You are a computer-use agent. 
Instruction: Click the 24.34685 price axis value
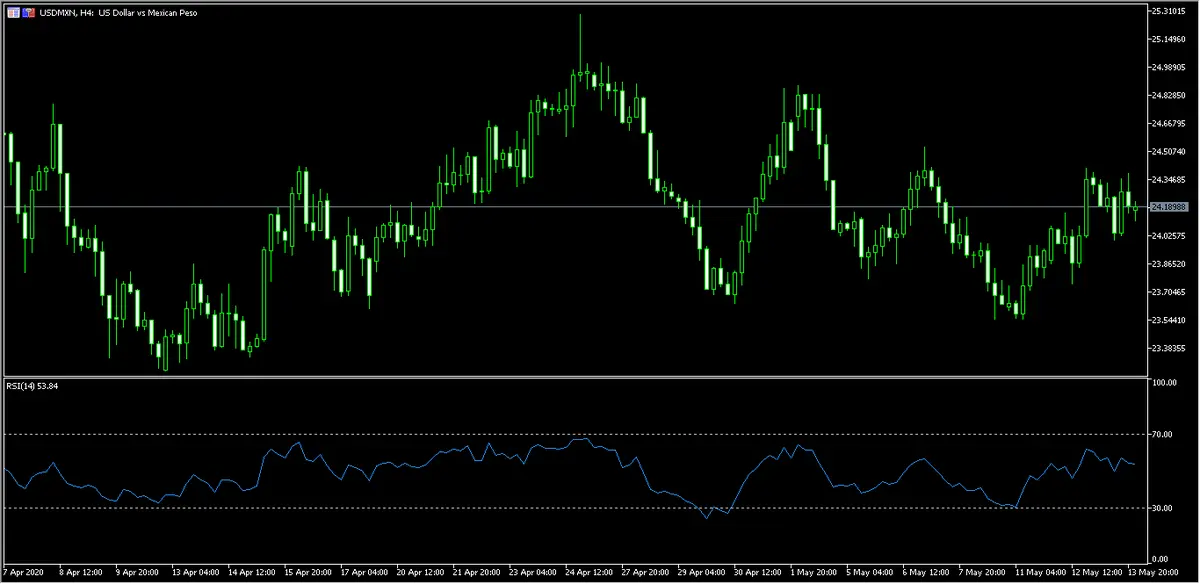(1168, 179)
